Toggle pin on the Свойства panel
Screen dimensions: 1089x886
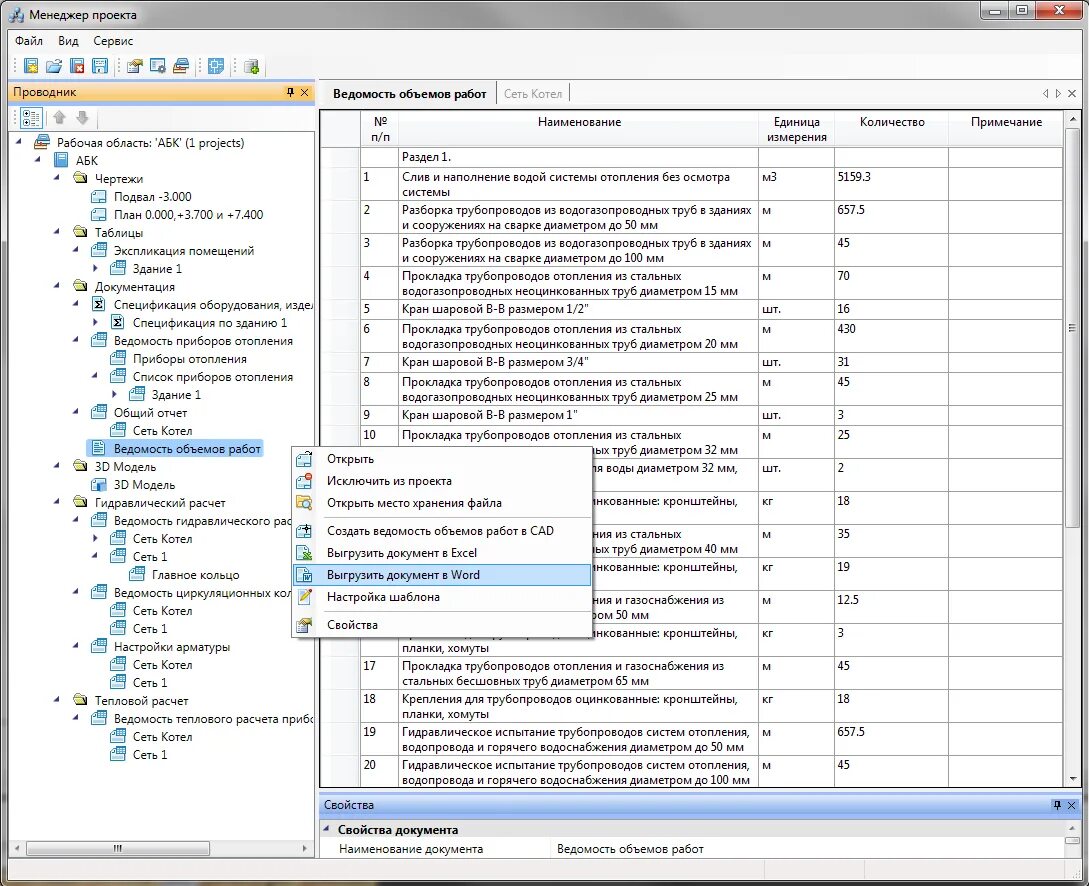(1057, 805)
